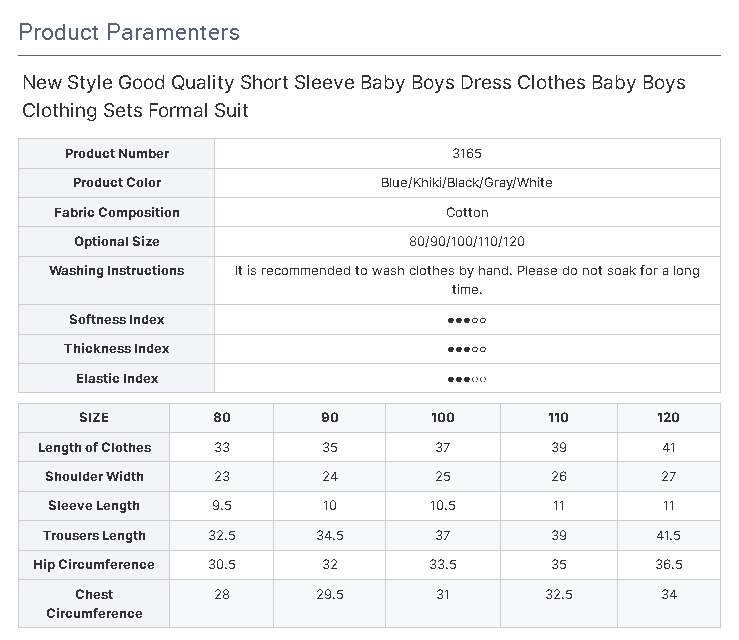Click the Chest Circumference row label
Screen dimensions: 739x640
pos(94,604)
